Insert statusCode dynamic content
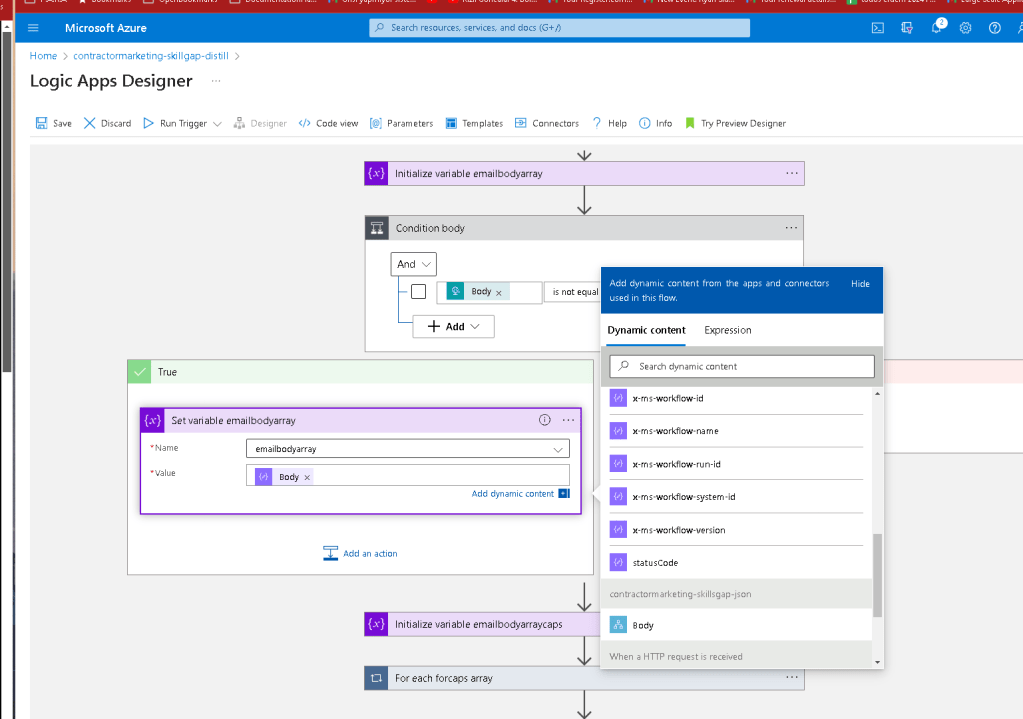 click(x=736, y=562)
